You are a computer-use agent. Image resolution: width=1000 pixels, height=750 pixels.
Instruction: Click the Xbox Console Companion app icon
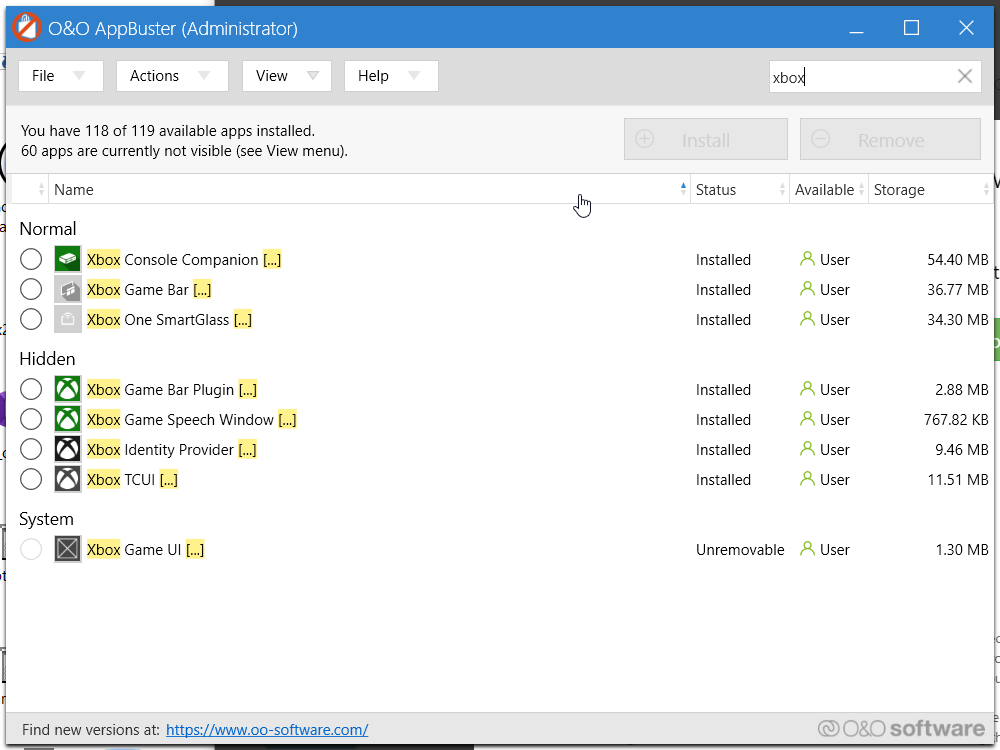click(x=68, y=259)
